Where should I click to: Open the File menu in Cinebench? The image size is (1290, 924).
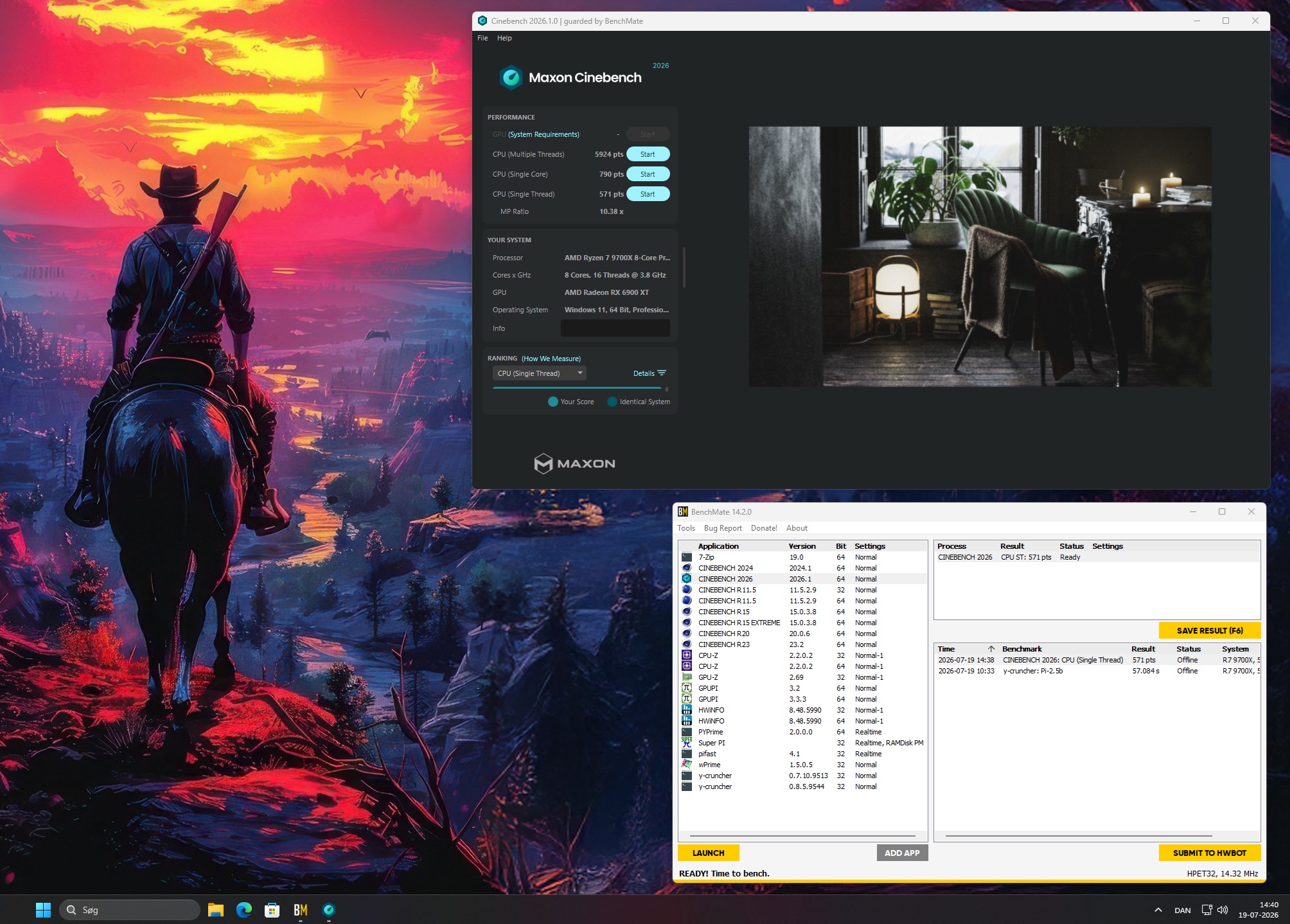tap(482, 38)
